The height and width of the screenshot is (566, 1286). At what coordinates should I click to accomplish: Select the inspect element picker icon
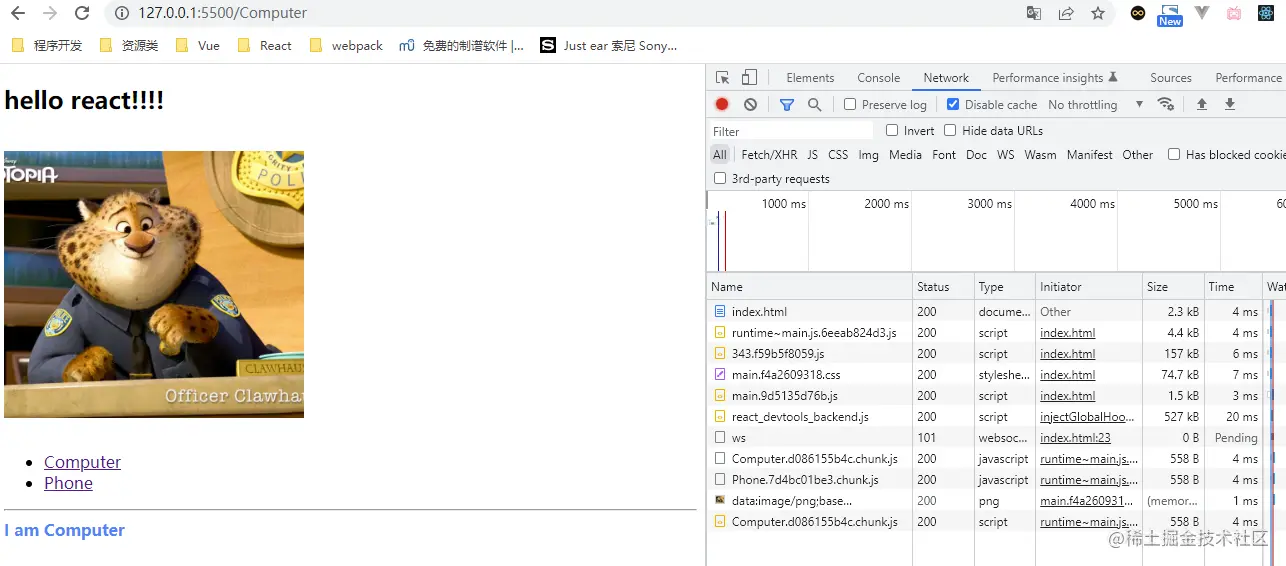tap(723, 78)
